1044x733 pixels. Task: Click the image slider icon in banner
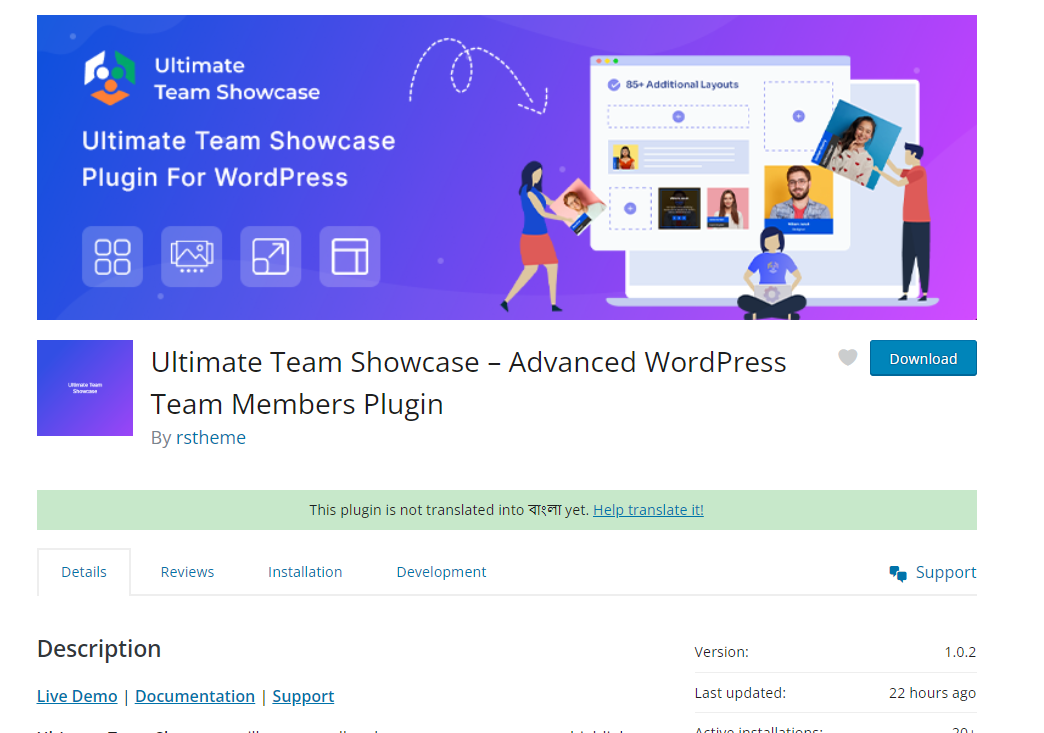[192, 256]
